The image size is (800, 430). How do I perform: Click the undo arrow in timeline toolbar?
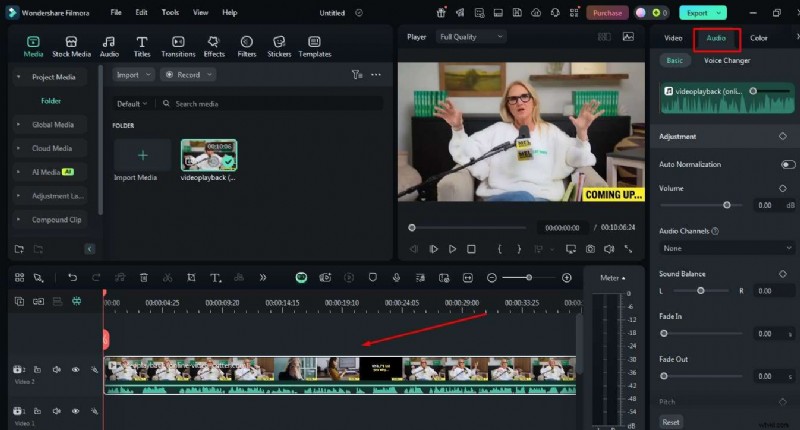[72, 277]
